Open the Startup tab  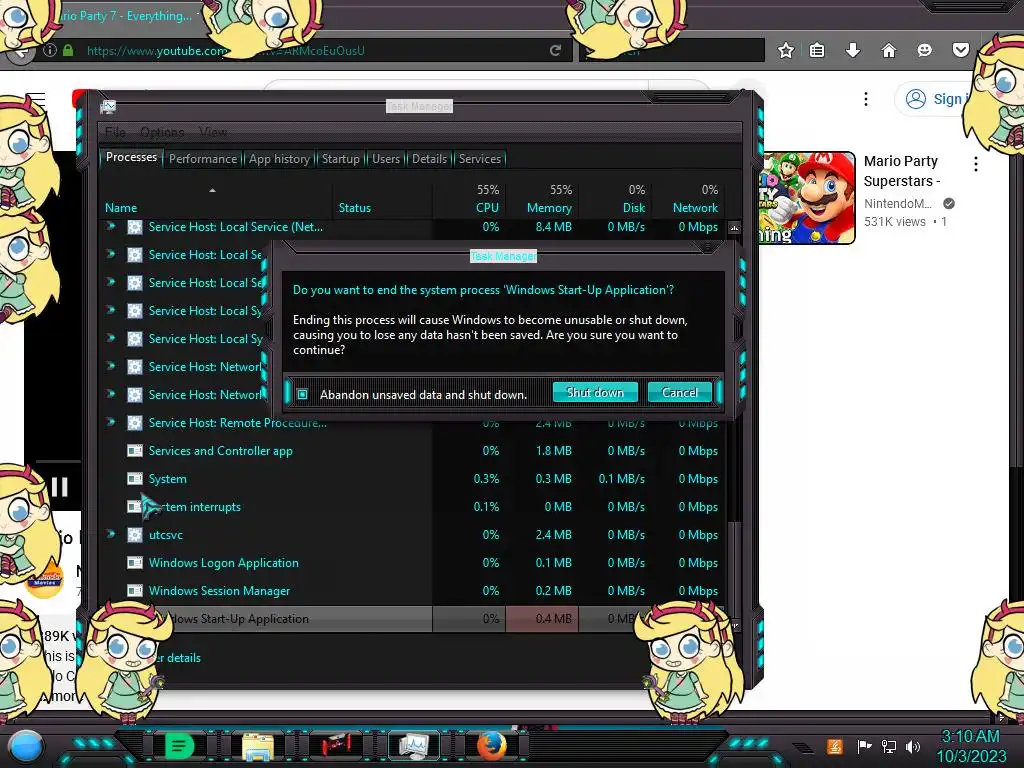click(340, 159)
